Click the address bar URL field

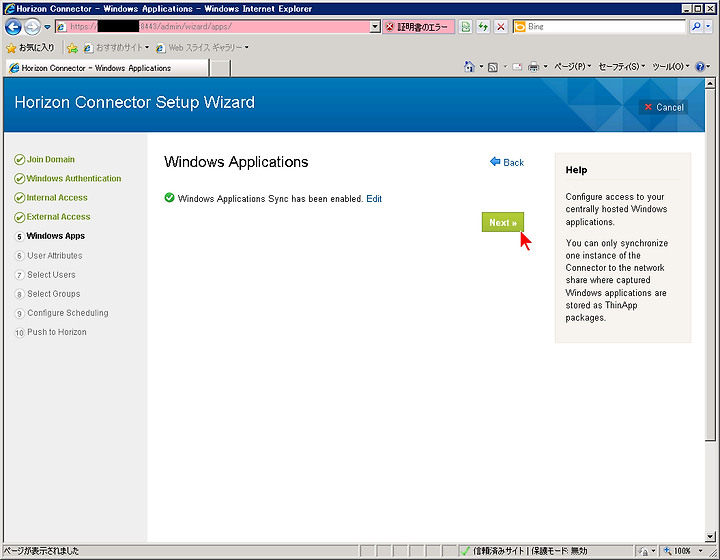(213, 27)
